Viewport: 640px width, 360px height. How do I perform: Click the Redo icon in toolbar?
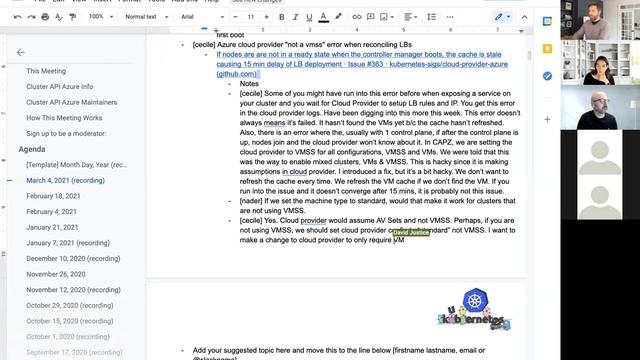coord(31,17)
